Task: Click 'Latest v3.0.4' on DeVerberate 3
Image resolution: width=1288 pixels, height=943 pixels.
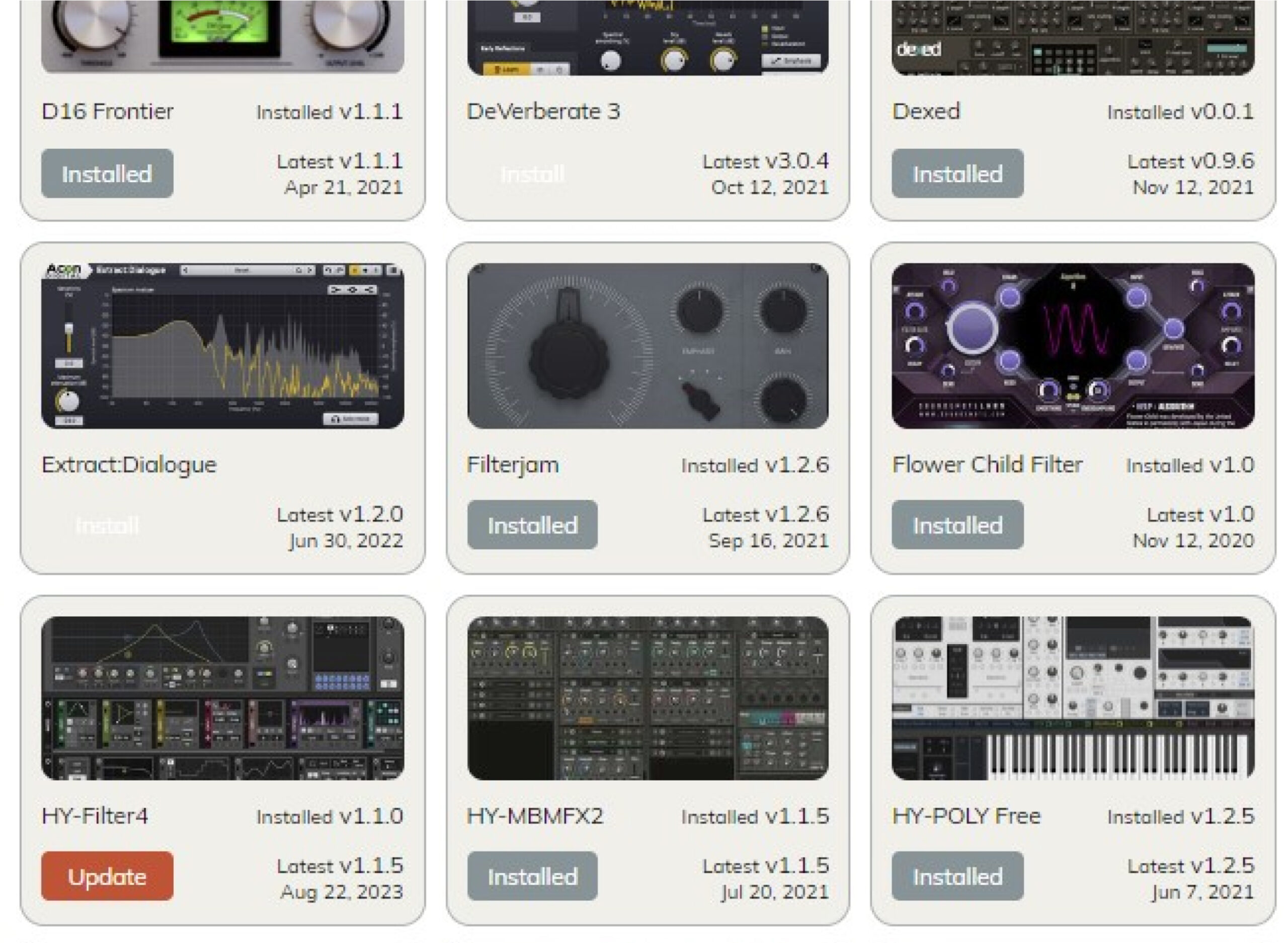Action: pyautogui.click(x=765, y=162)
